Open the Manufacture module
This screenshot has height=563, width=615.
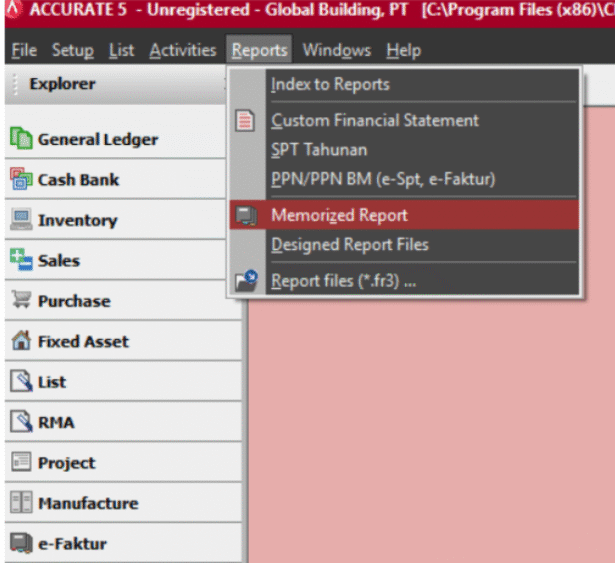[x=124, y=503]
